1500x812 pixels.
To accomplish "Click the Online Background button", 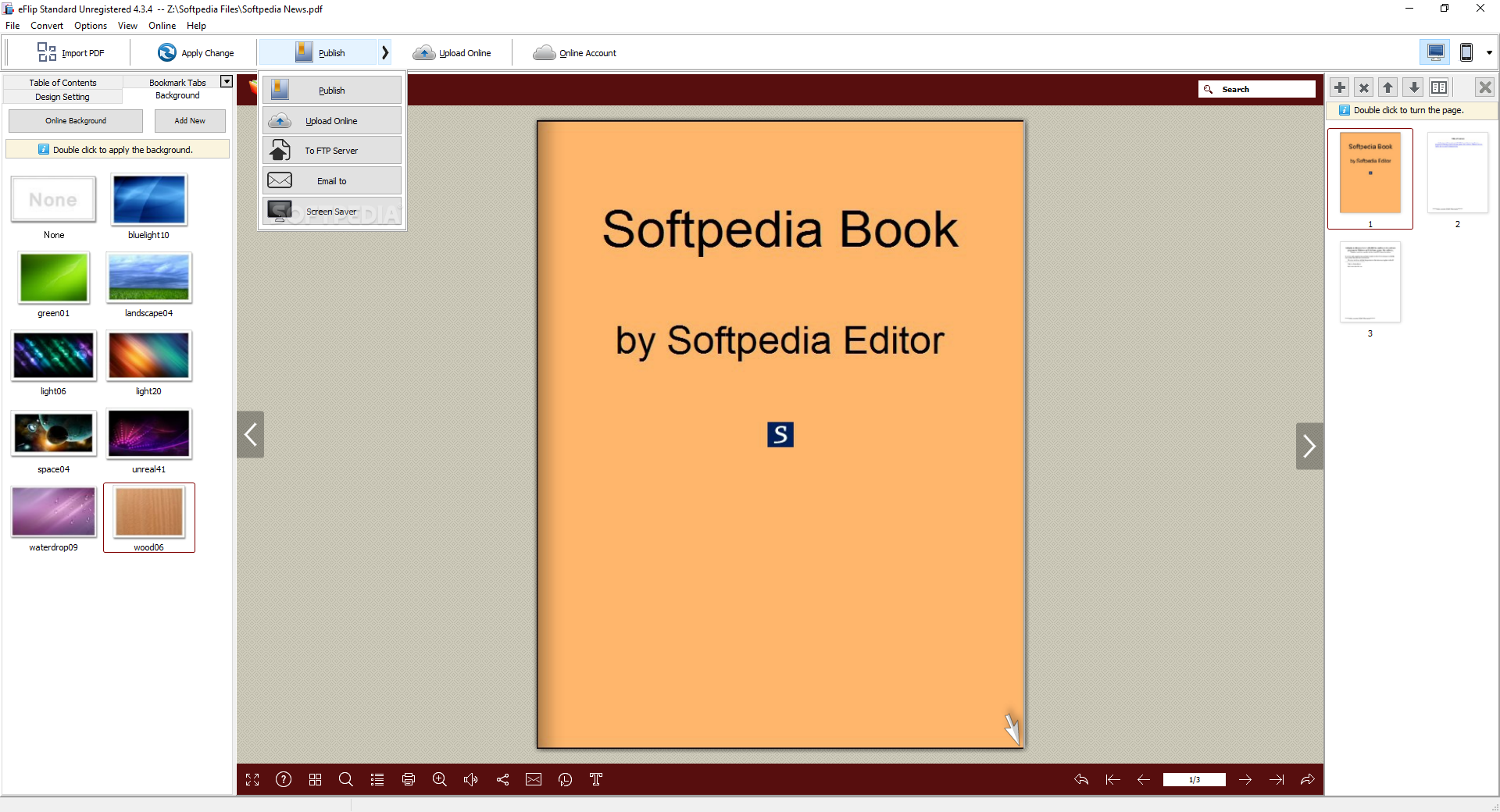I will [x=76, y=121].
